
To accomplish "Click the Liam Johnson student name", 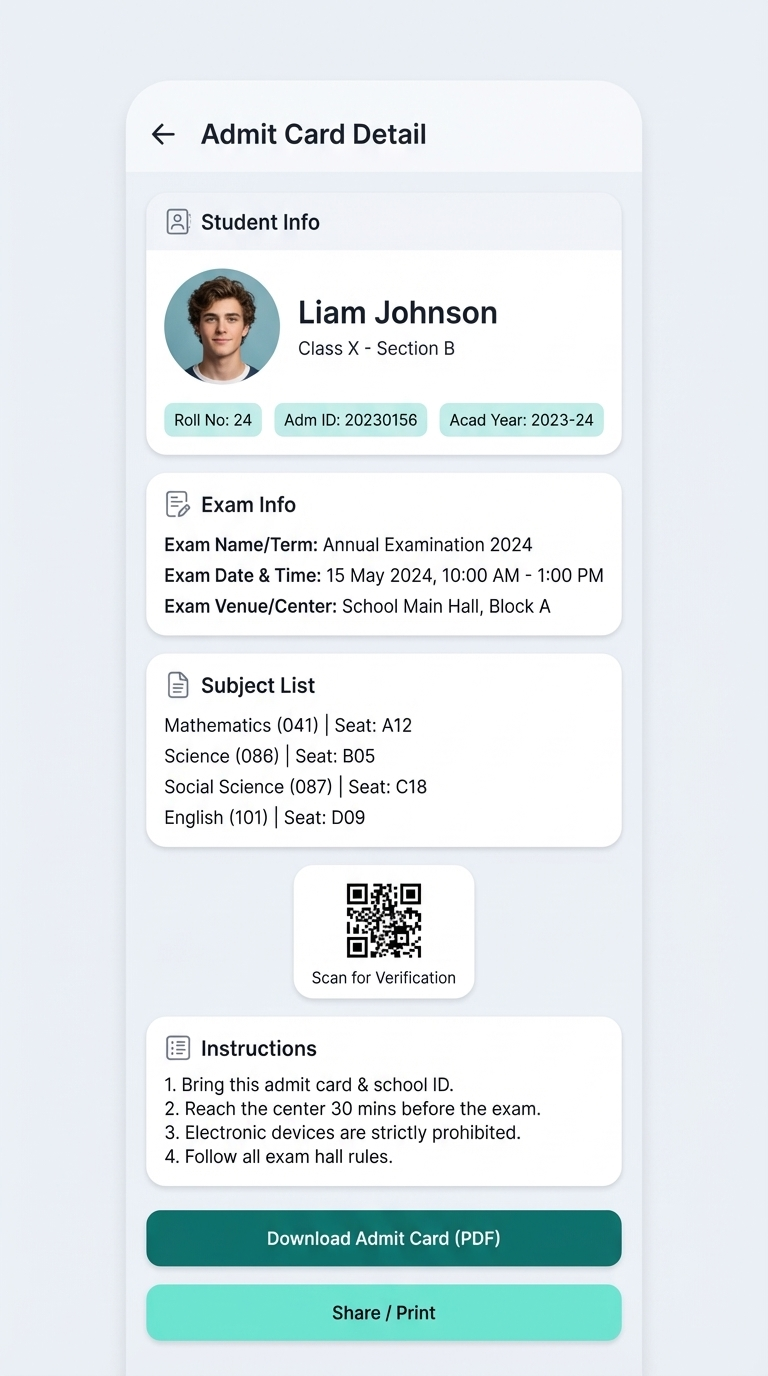I will tap(397, 313).
